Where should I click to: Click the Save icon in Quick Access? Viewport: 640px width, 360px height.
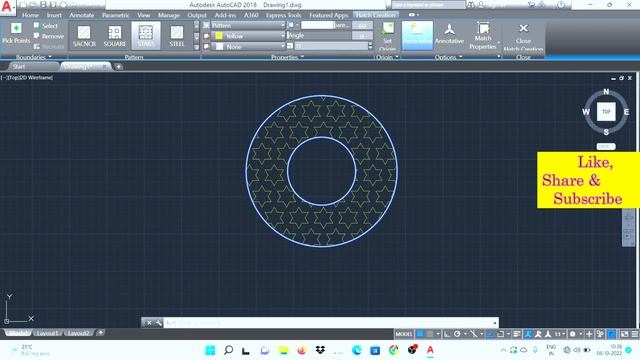click(43, 4)
